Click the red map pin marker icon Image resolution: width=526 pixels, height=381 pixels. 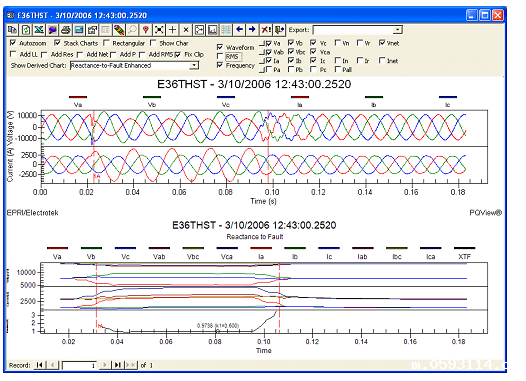pos(146,30)
